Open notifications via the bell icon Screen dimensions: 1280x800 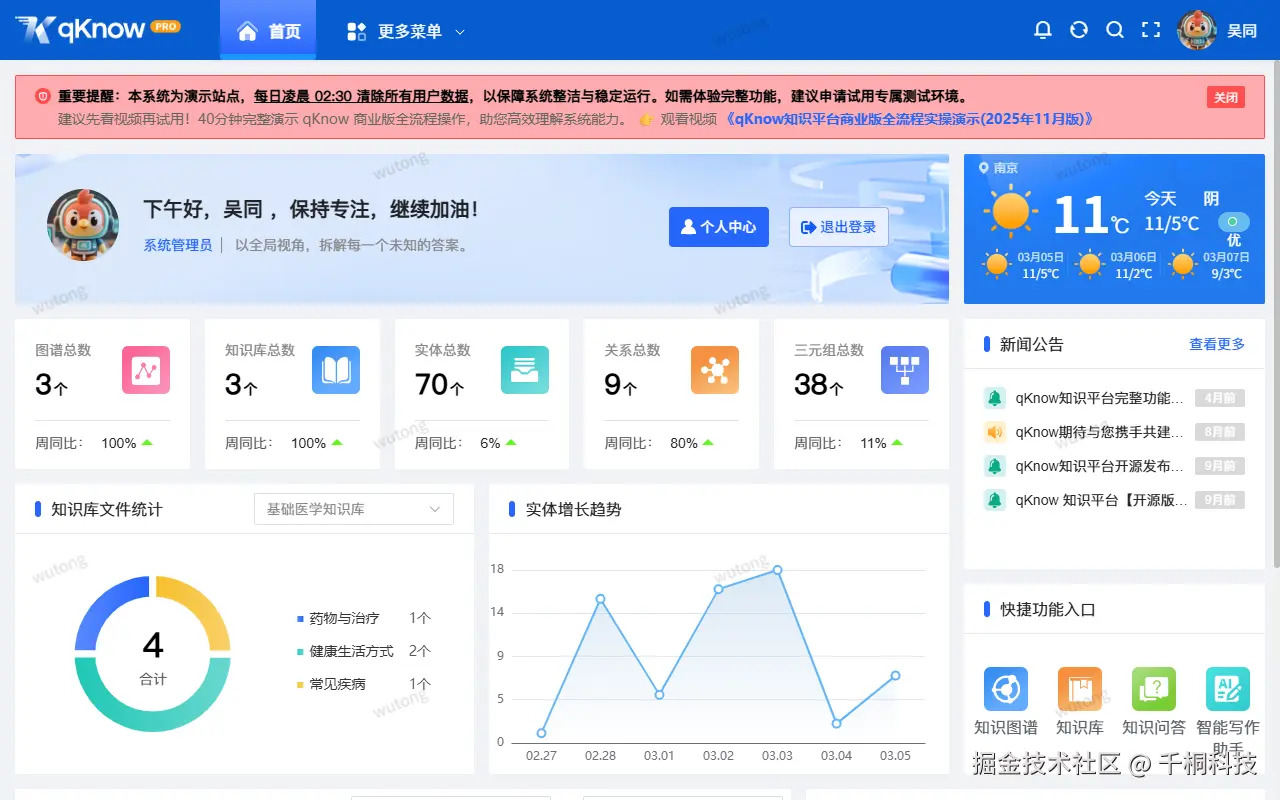pyautogui.click(x=1043, y=30)
